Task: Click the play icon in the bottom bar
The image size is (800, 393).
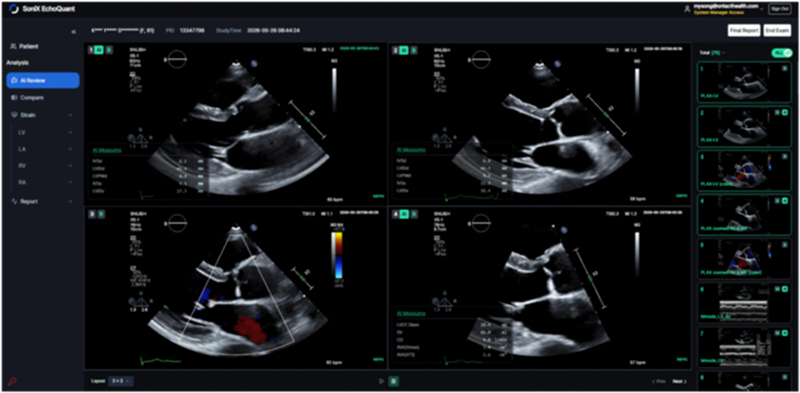Action: pos(381,381)
